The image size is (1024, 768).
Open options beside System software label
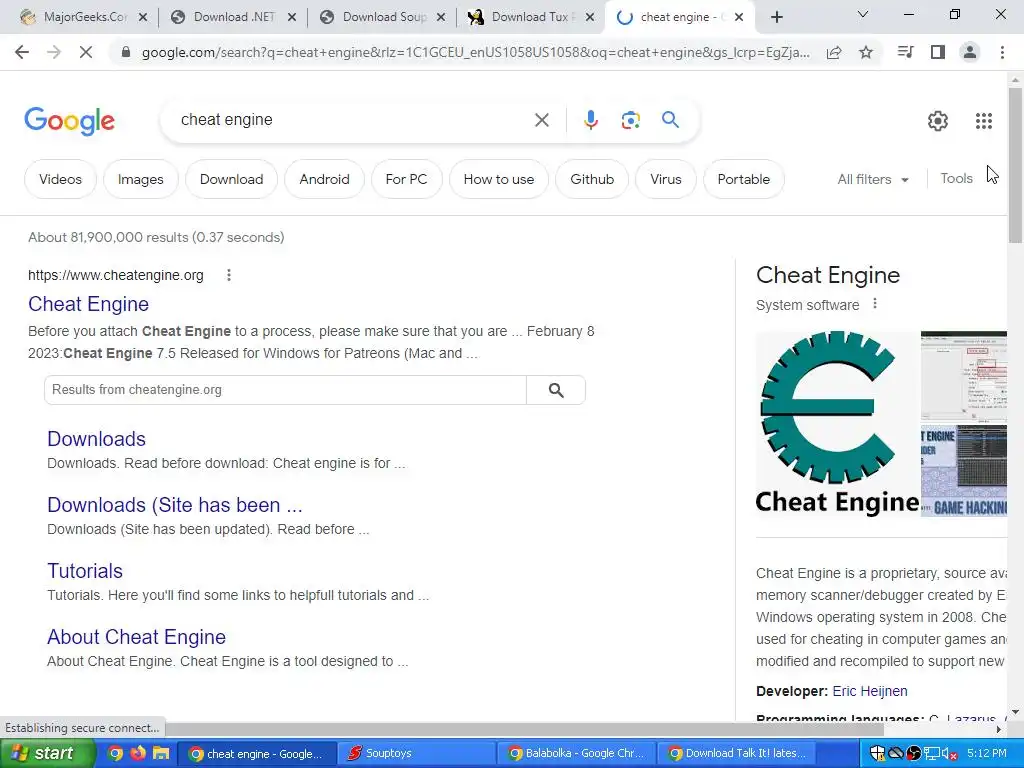874,304
